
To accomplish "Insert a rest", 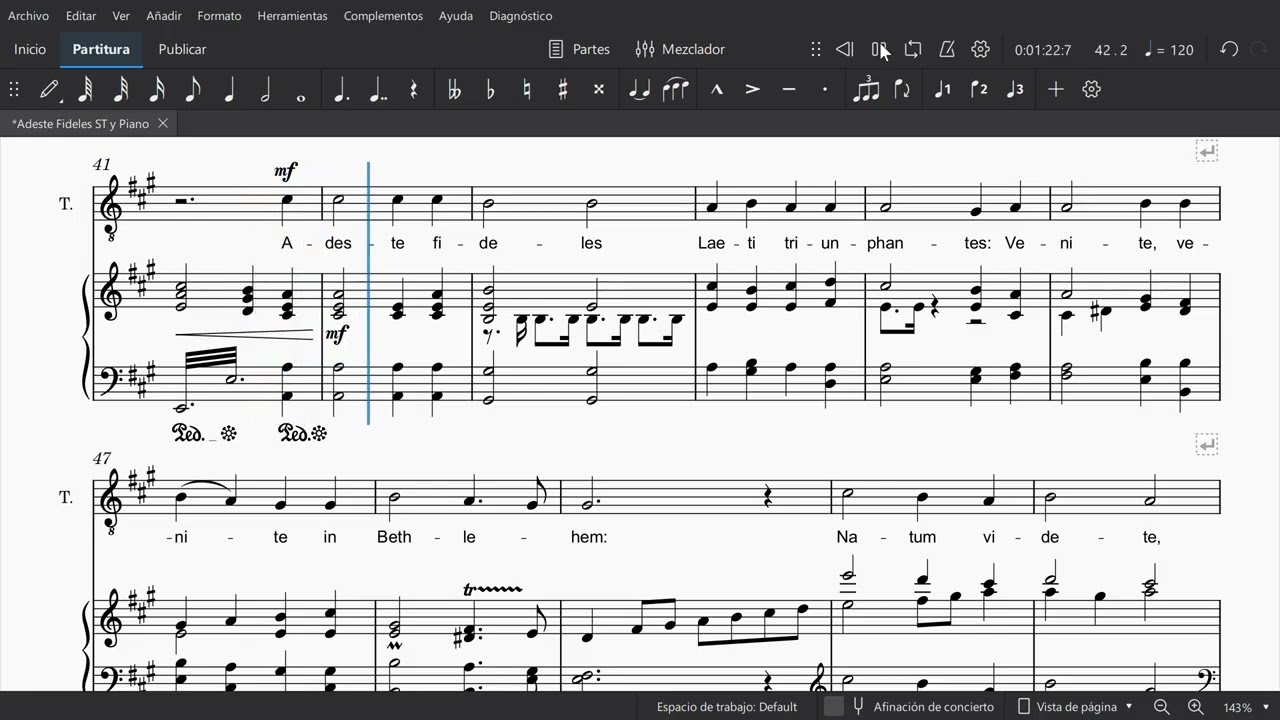I will click(x=413, y=89).
